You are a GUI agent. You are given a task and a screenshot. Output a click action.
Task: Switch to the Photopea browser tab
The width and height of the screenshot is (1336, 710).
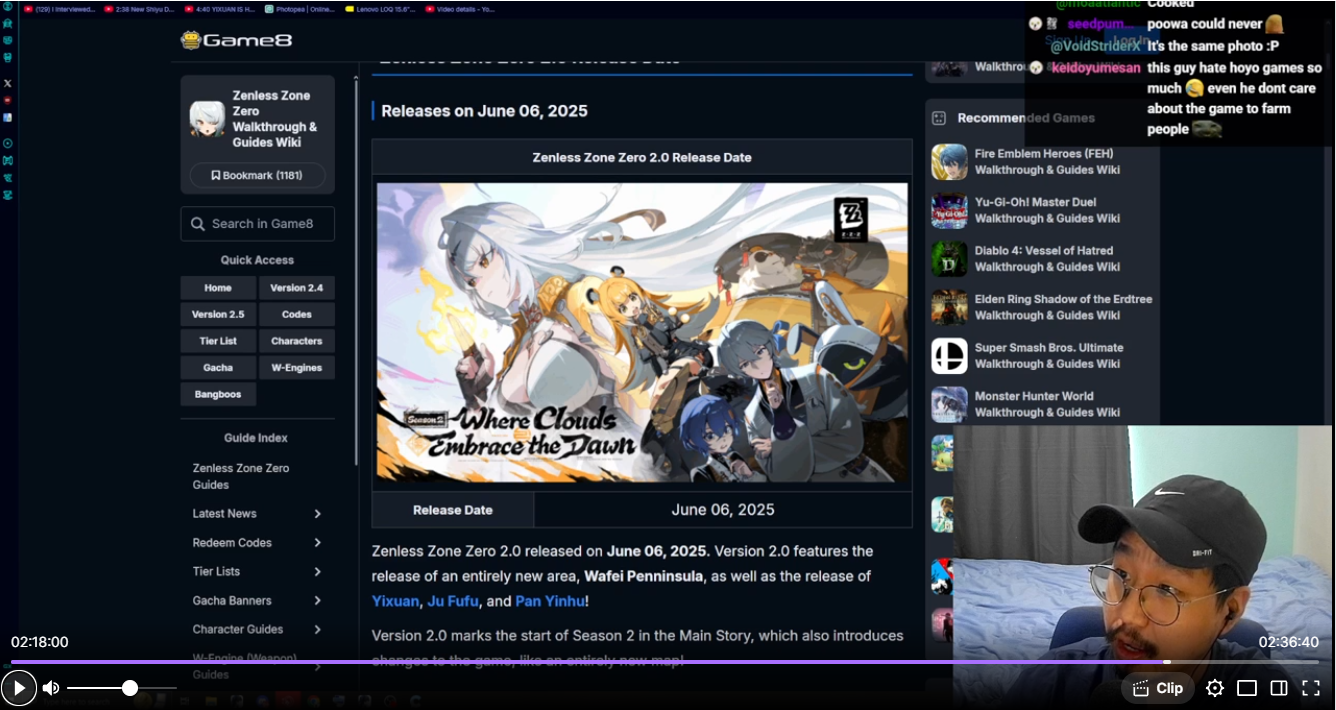(x=300, y=9)
